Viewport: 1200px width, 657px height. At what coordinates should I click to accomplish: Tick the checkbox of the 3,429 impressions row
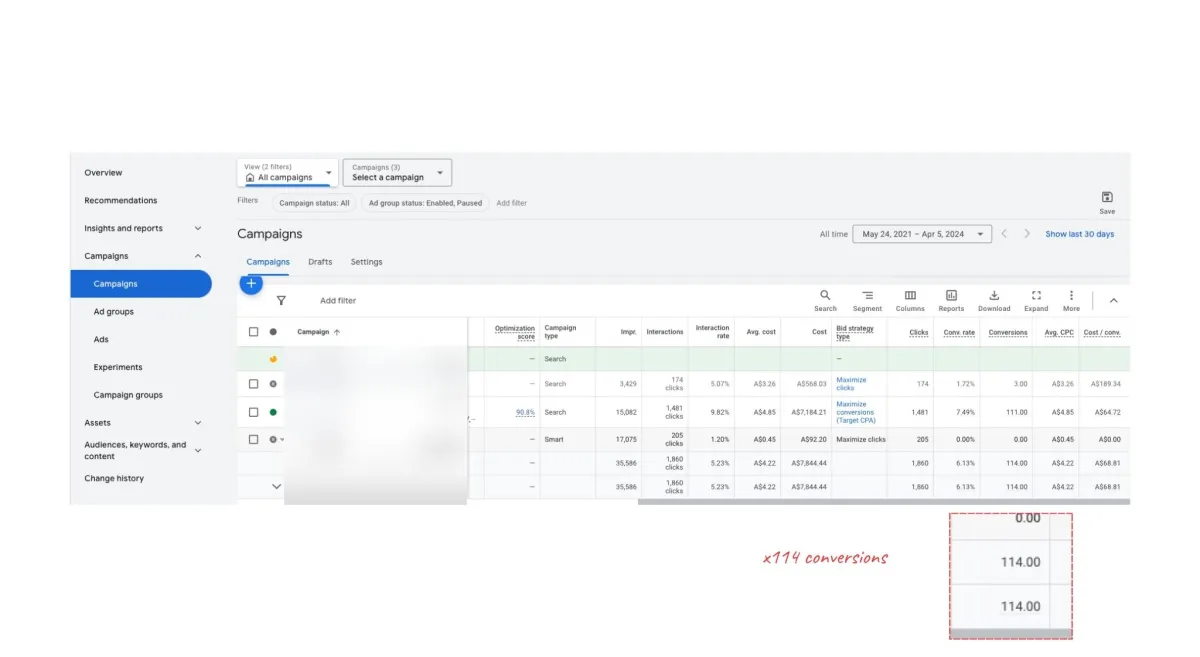click(x=253, y=384)
